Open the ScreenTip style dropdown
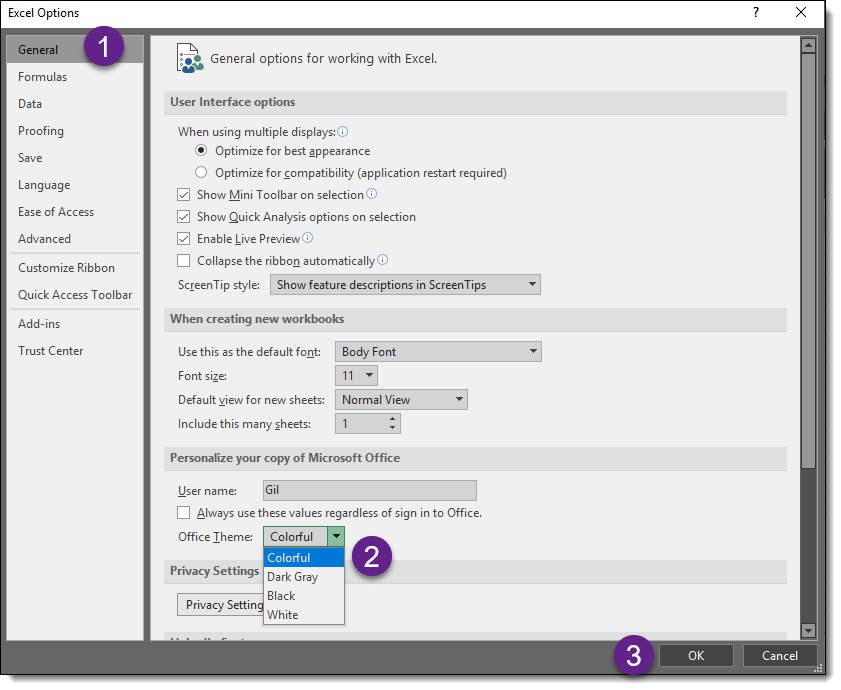 tap(405, 285)
